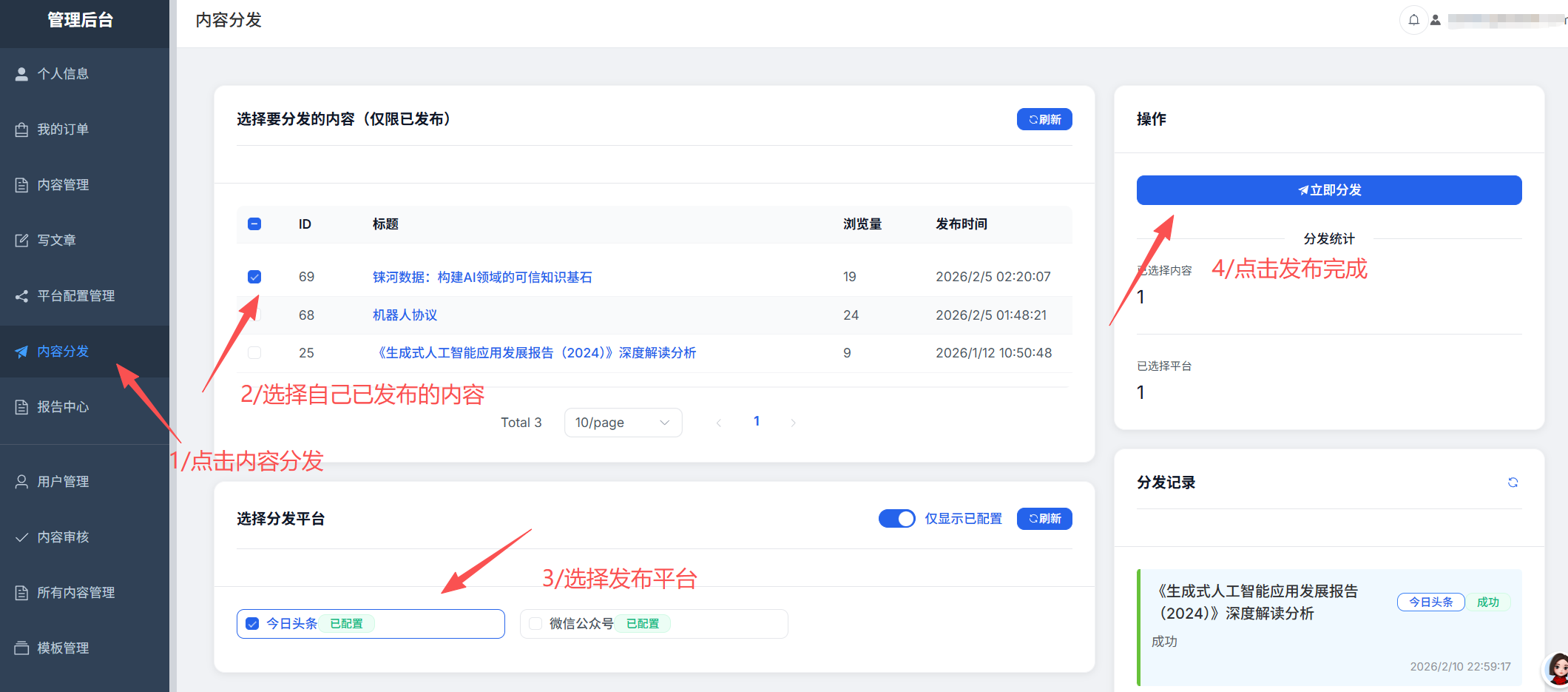
Task: Click the clipboard icon beside 我的订单
Action: coord(21,130)
